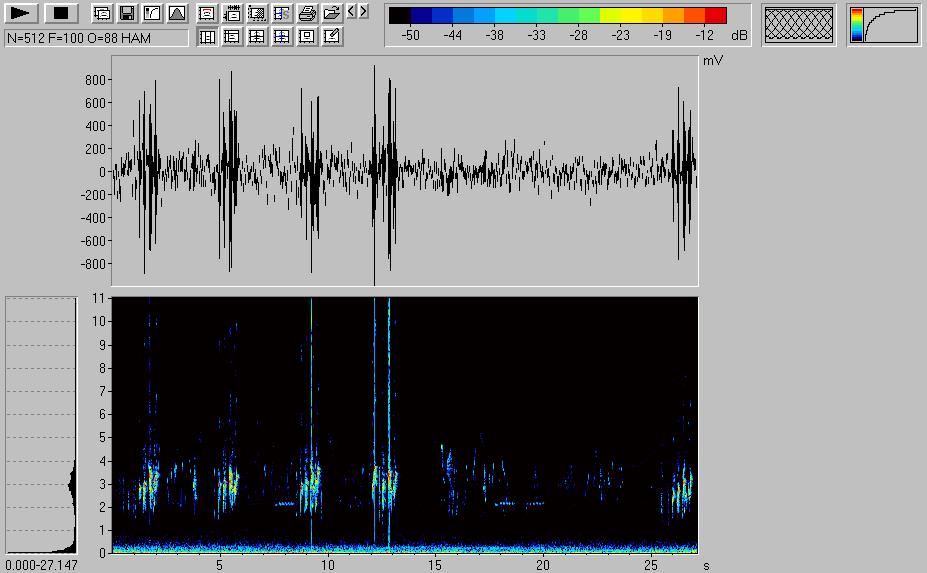927x573 pixels.
Task: Click the hatched pattern button
Action: click(x=799, y=25)
